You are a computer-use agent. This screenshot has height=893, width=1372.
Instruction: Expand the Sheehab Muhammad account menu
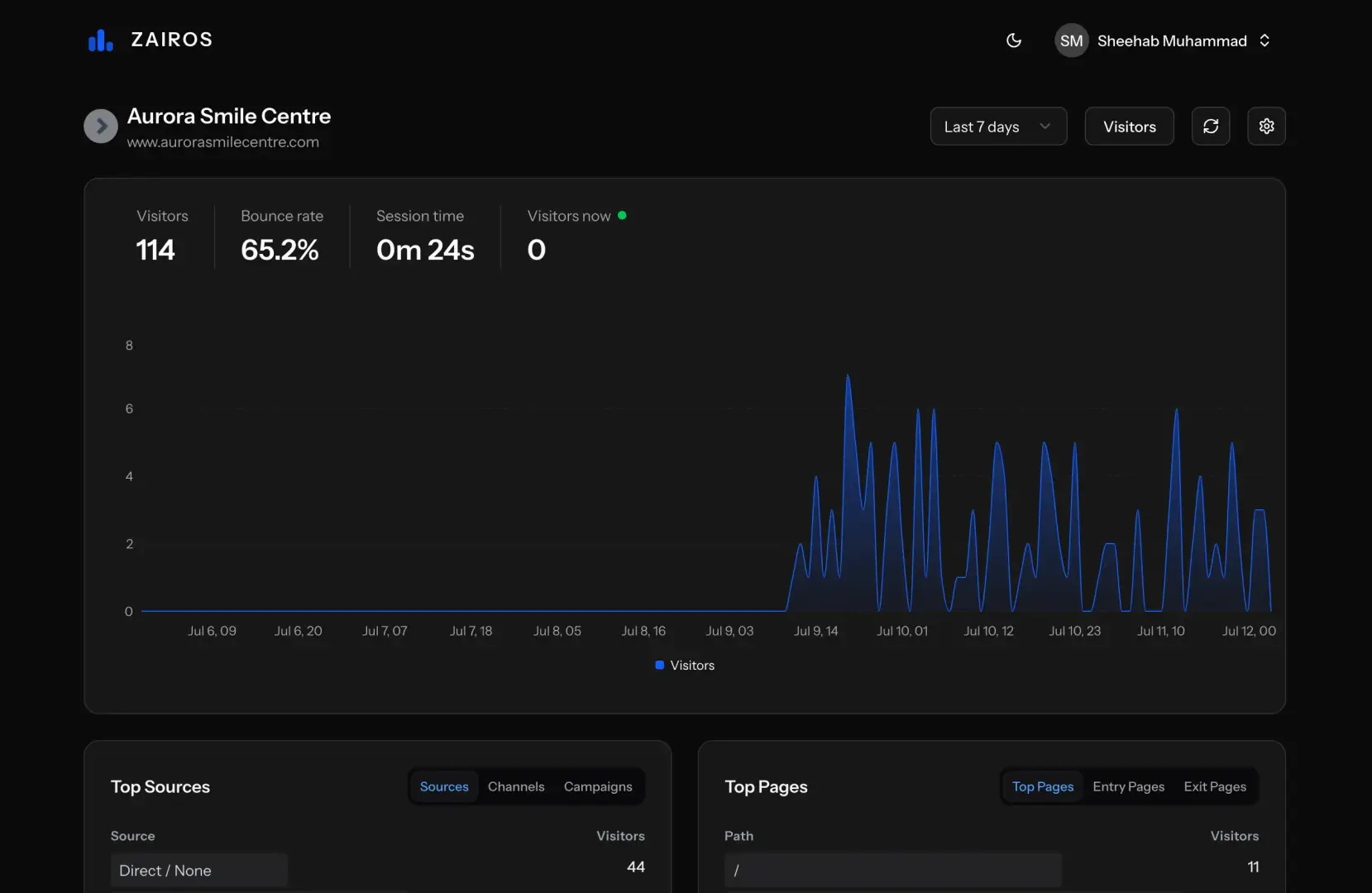tap(1264, 40)
